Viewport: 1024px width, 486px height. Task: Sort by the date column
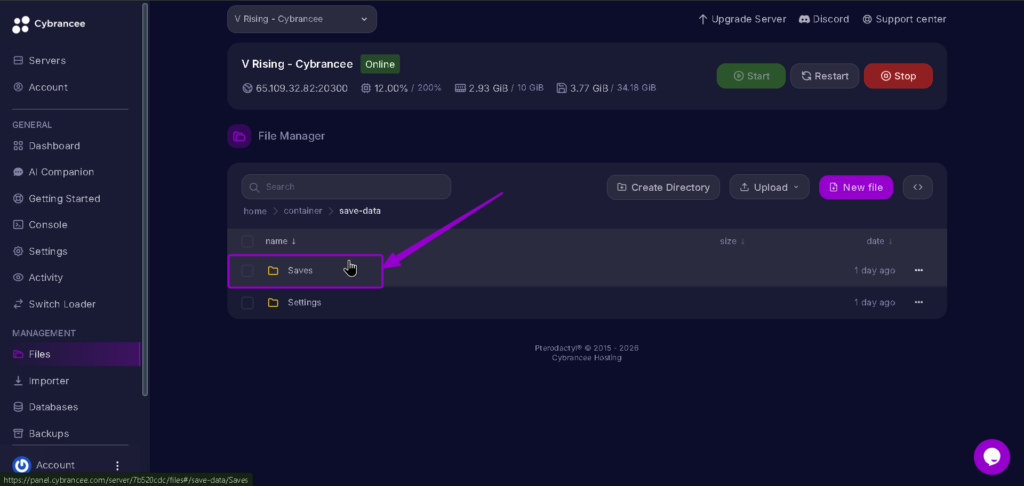pyautogui.click(x=879, y=241)
